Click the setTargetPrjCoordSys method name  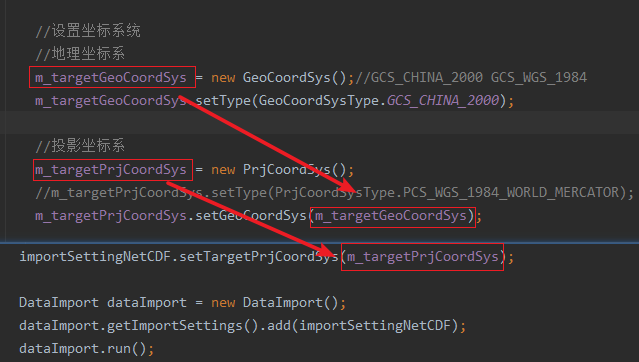click(259, 257)
